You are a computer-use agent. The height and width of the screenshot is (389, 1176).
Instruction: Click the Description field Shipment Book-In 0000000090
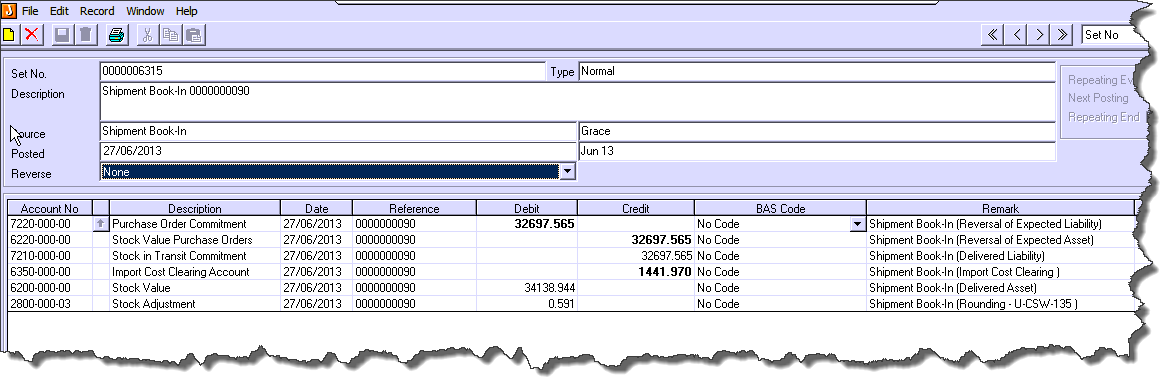[578, 101]
